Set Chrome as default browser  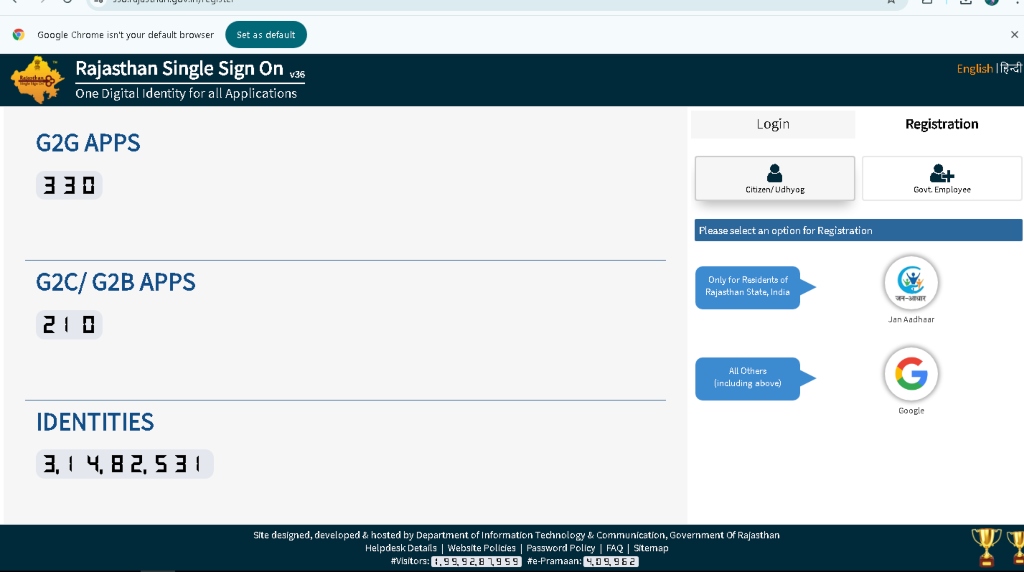point(266,35)
